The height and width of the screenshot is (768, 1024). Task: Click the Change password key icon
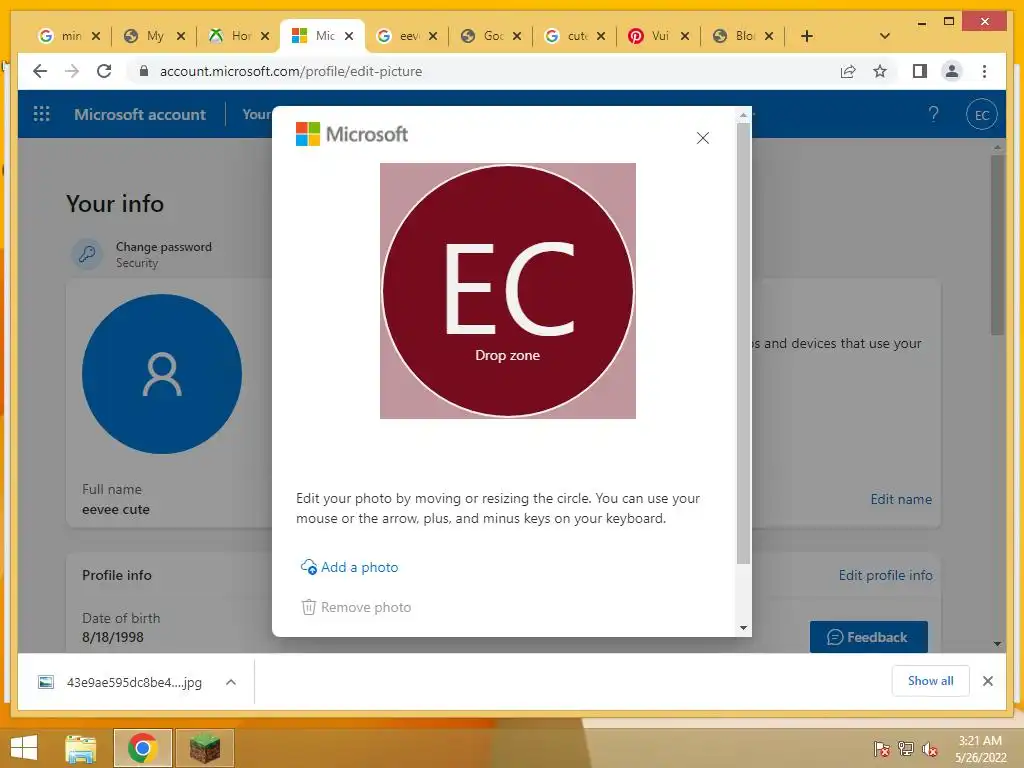[88, 254]
